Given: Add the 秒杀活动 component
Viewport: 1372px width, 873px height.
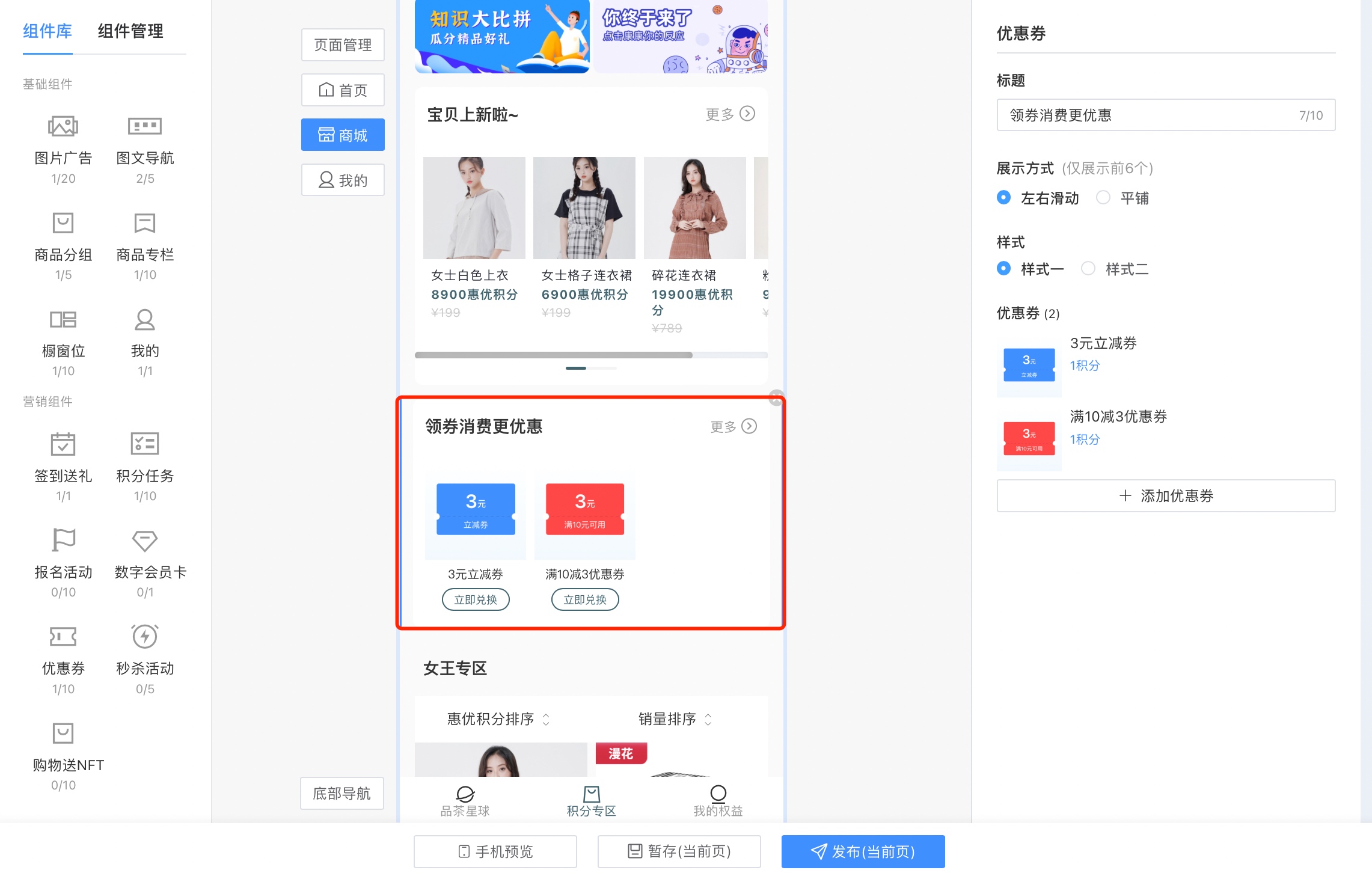Looking at the screenshot, I should pyautogui.click(x=145, y=637).
